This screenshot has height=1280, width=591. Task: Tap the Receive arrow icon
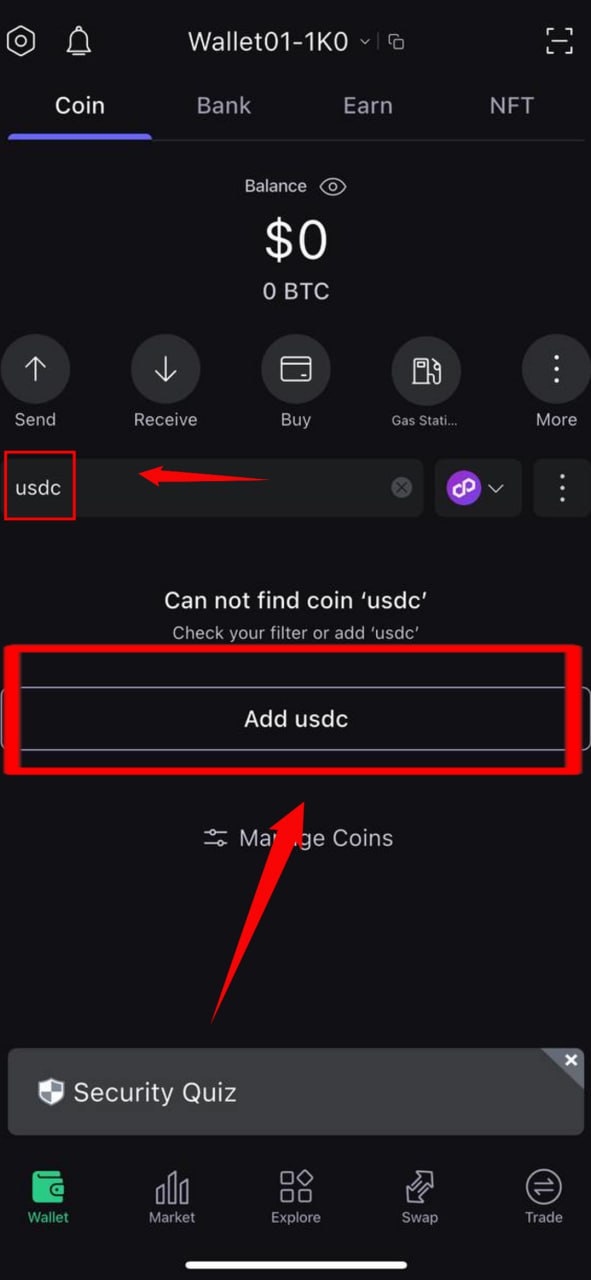(x=165, y=370)
